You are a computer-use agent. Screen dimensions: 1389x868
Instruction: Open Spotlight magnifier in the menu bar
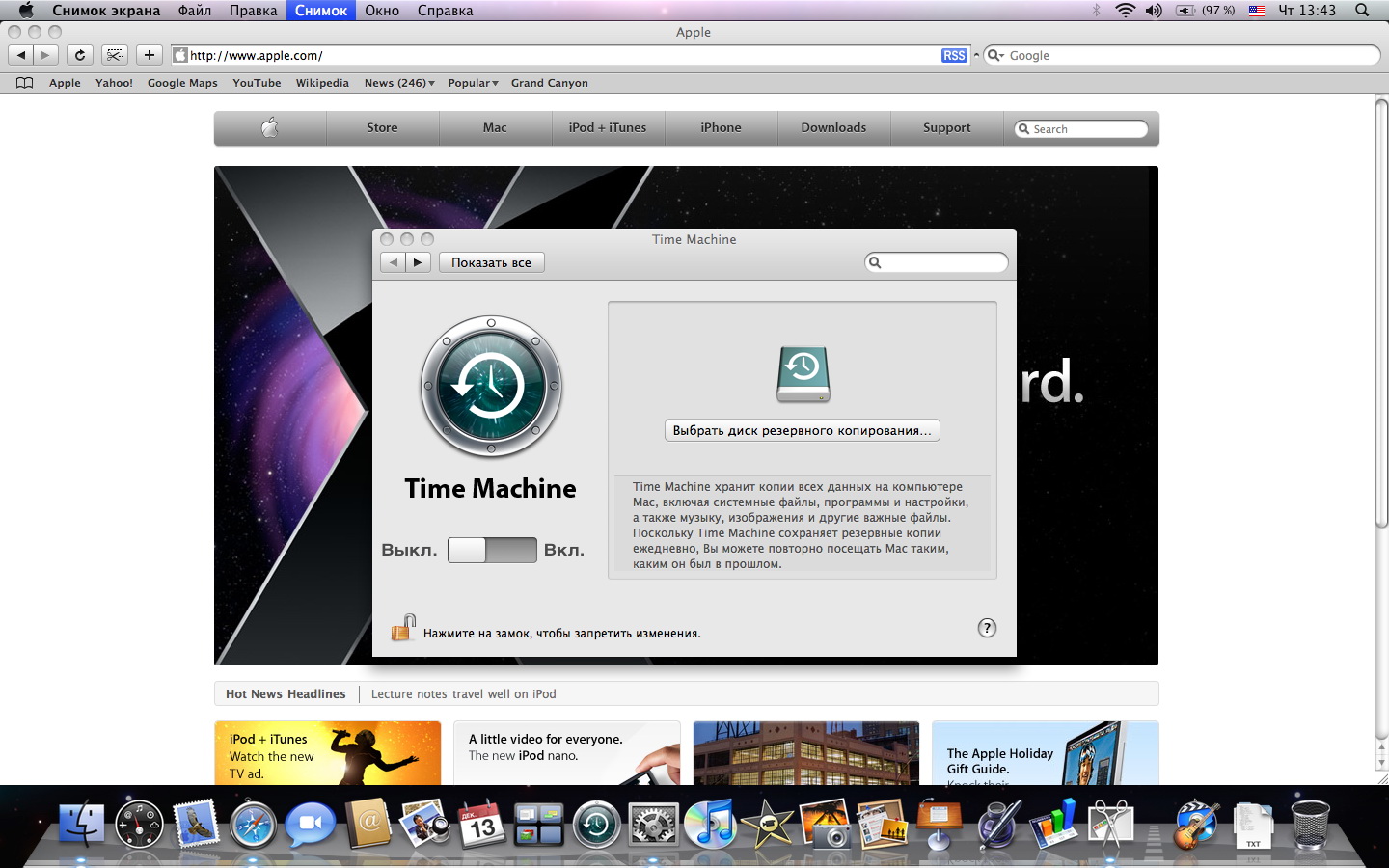(1362, 11)
